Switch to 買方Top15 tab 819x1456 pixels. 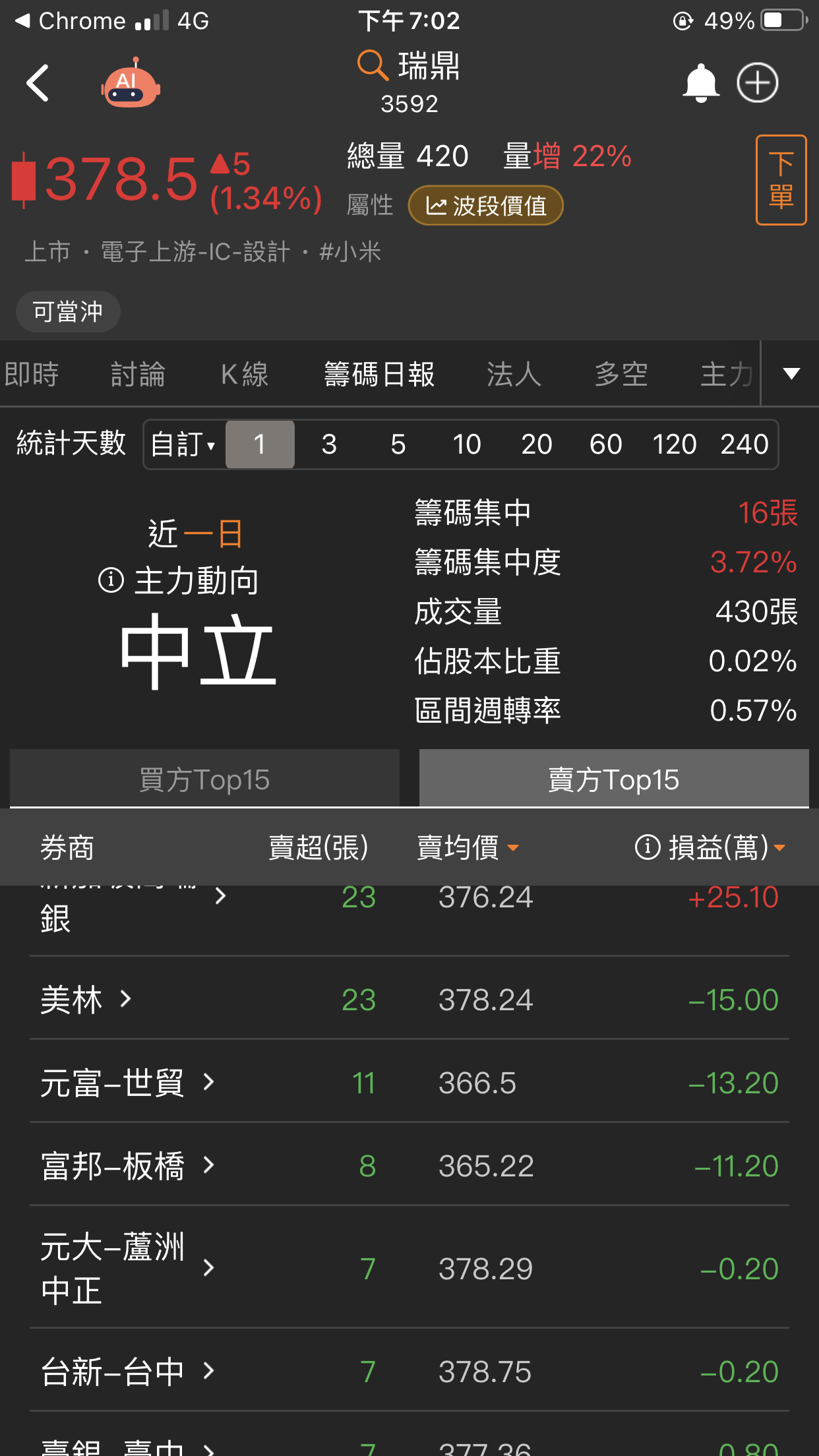pos(204,779)
